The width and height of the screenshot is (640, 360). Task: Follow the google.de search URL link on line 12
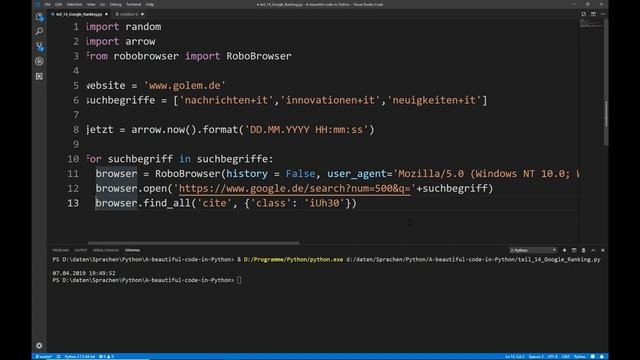coord(294,189)
